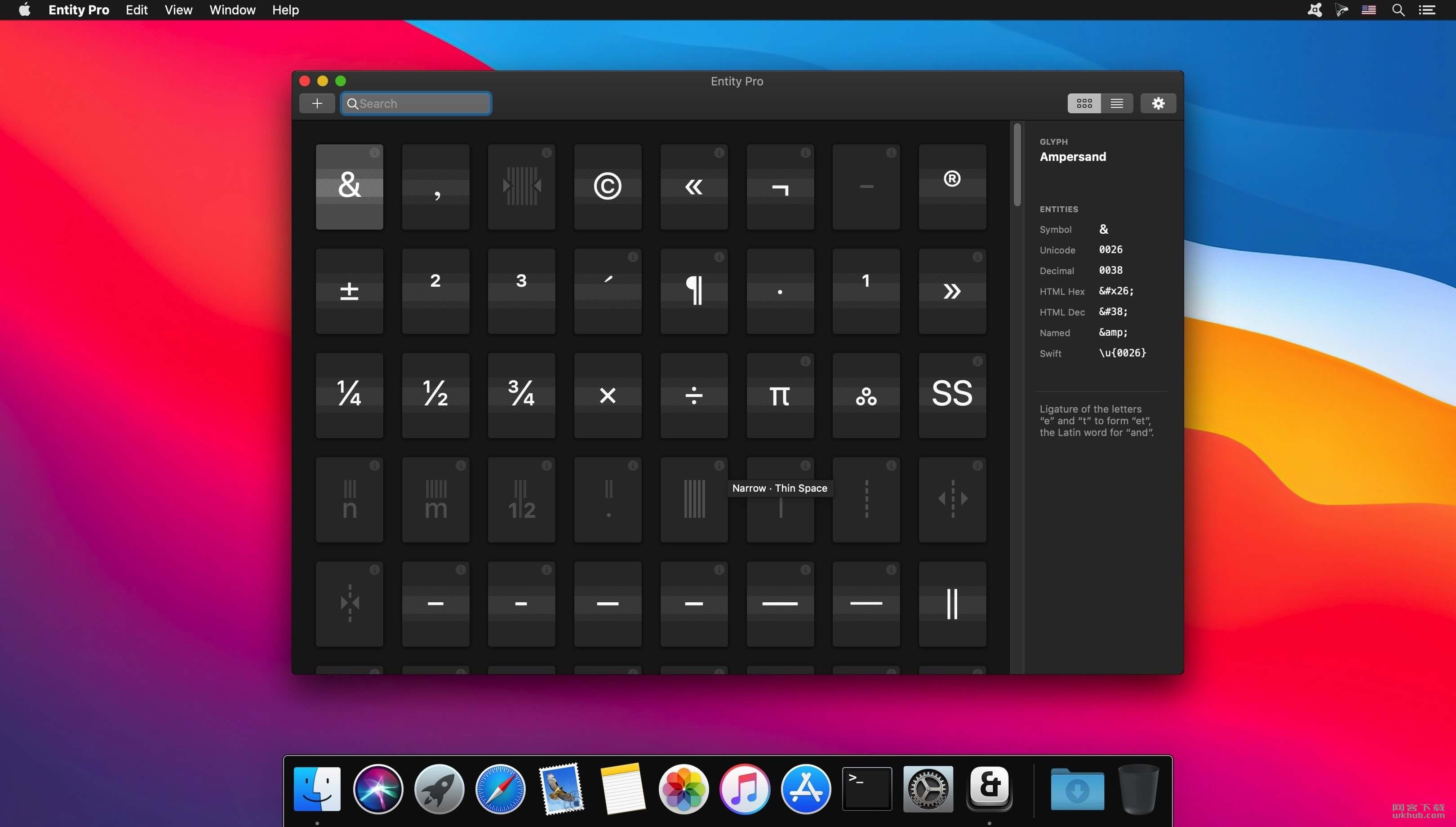The width and height of the screenshot is (1456, 827).
Task: Click the Decimal value 0038
Action: point(1110,270)
